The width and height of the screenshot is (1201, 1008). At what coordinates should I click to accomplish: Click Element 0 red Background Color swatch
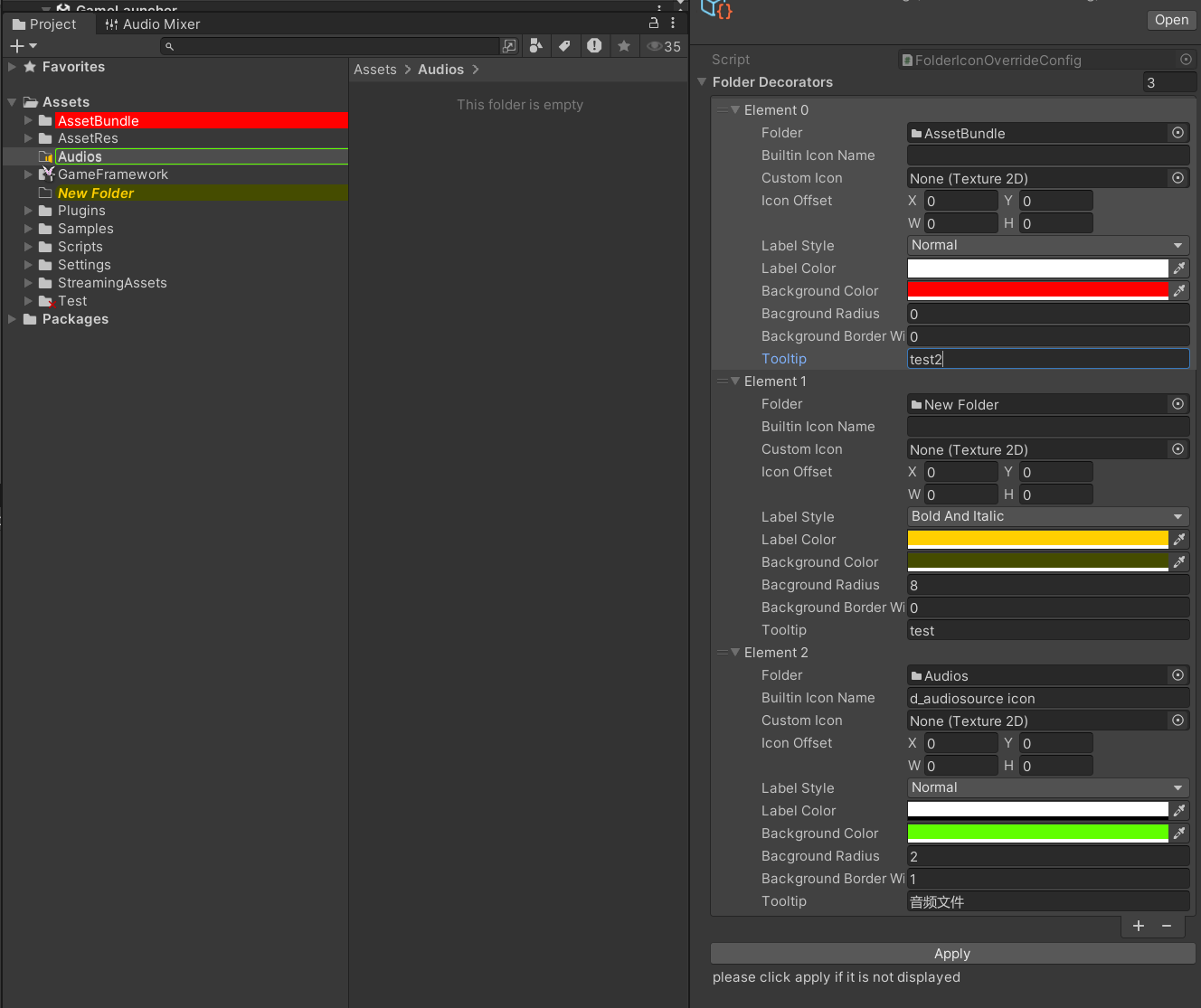[x=1037, y=291]
